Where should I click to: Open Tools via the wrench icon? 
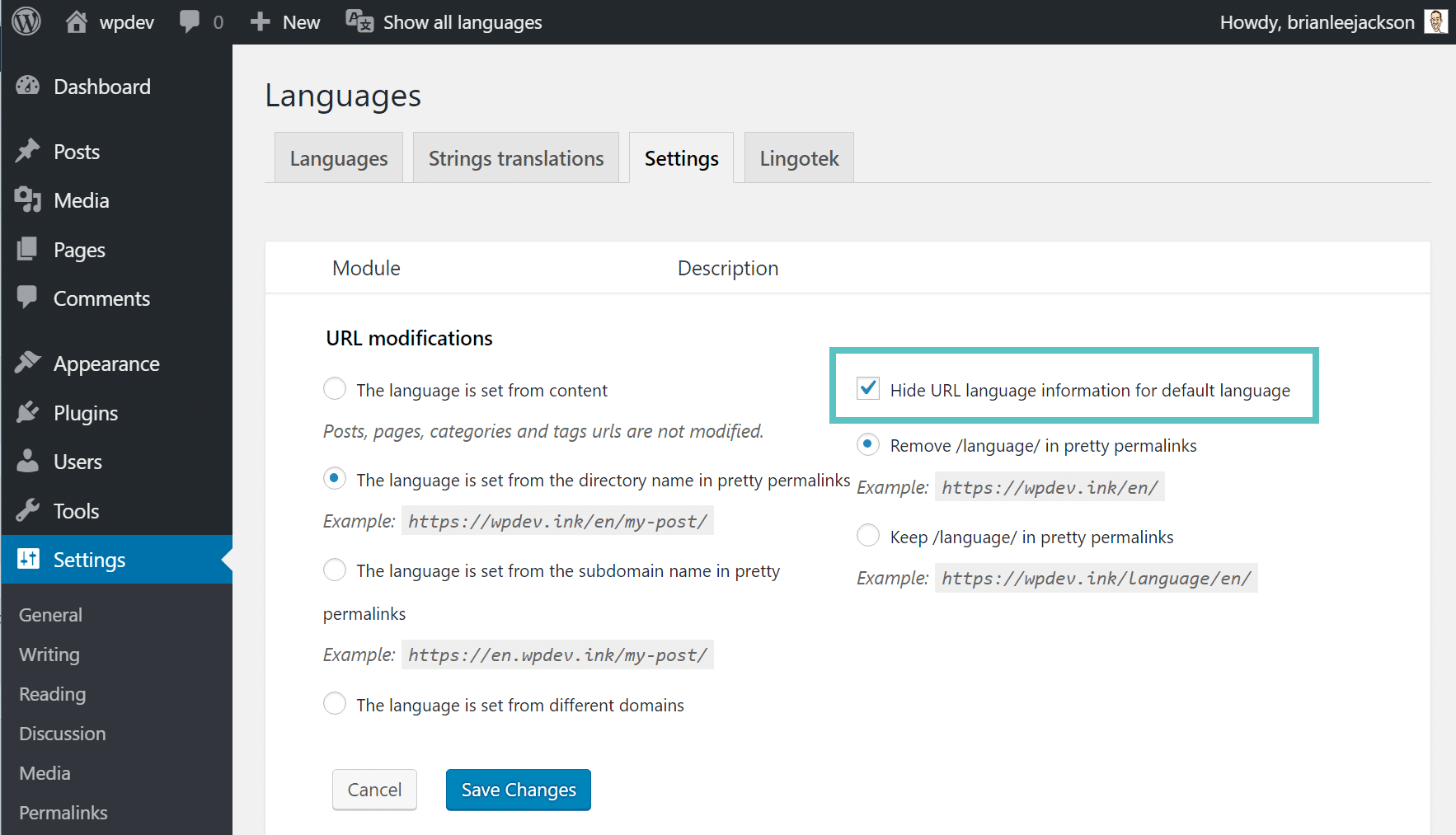pos(29,510)
